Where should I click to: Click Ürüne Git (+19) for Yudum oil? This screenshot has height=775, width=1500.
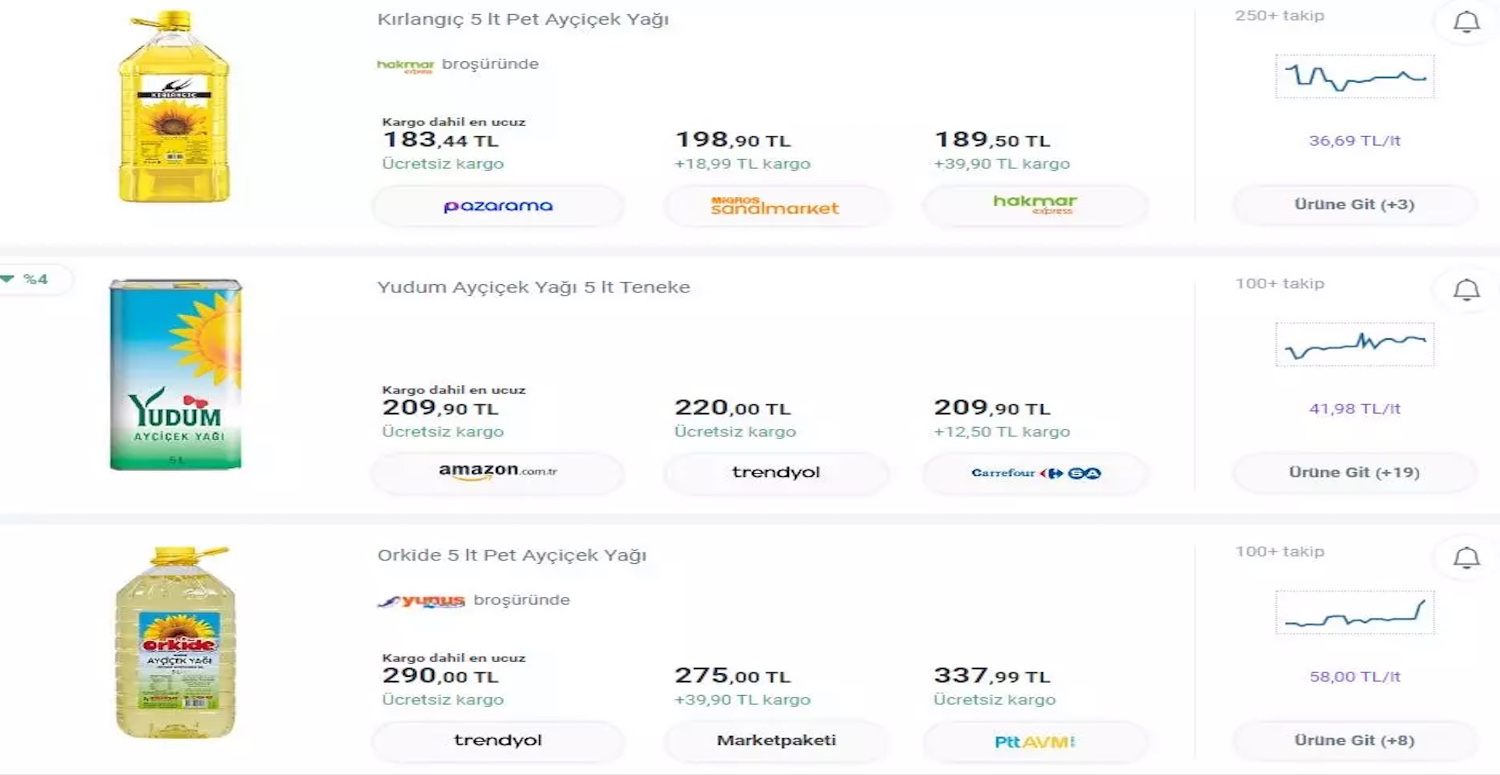click(x=1354, y=472)
